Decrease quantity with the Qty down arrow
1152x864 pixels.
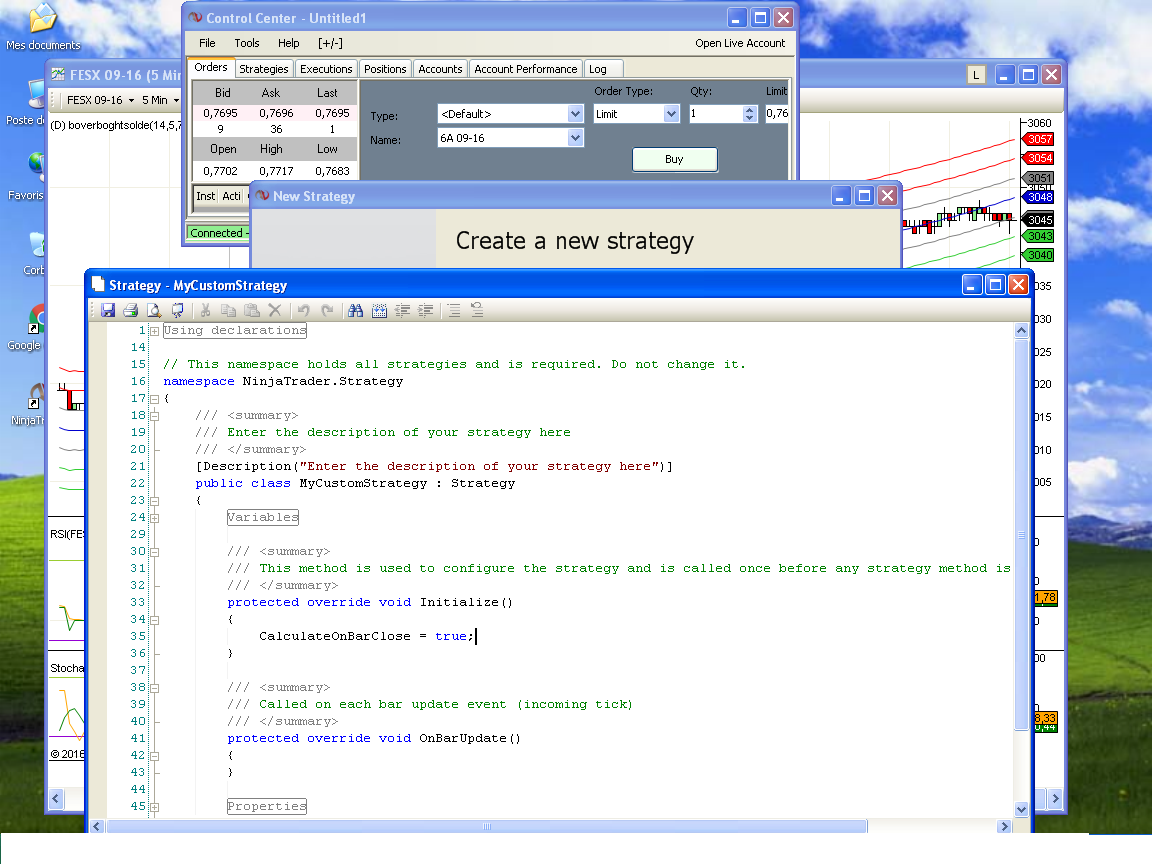click(749, 118)
